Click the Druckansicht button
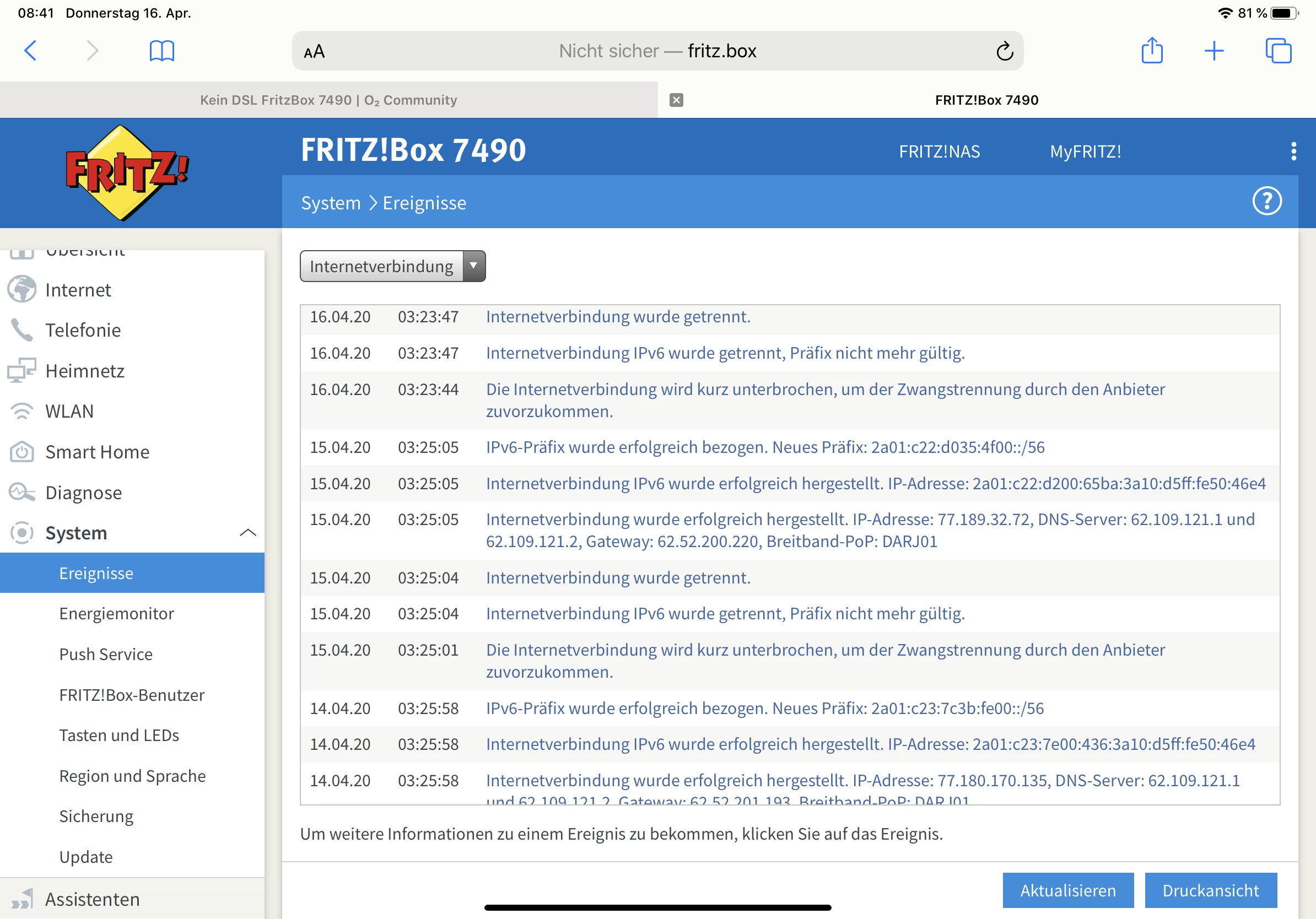Image resolution: width=1316 pixels, height=919 pixels. (1211, 890)
